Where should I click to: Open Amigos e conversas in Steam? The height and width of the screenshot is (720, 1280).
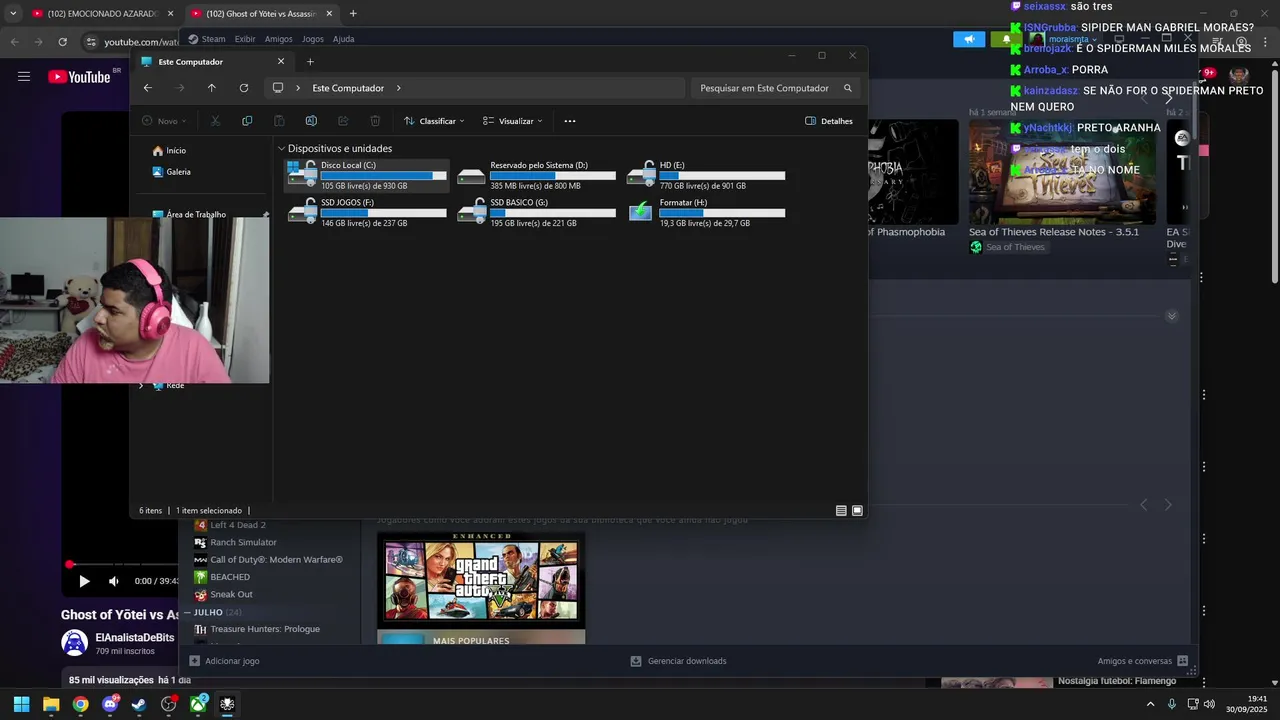click(1143, 661)
